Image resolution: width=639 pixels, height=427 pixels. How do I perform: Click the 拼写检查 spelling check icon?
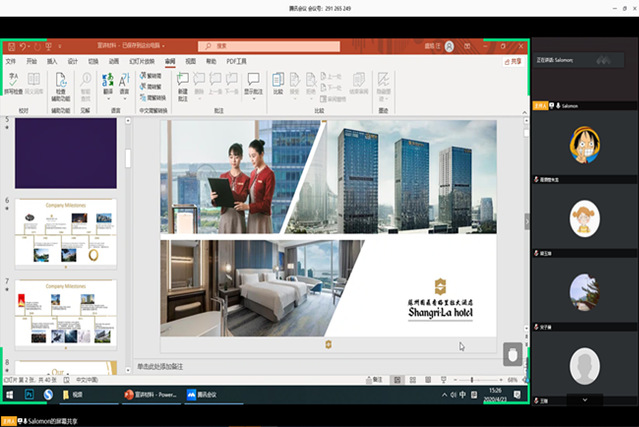[x=15, y=82]
